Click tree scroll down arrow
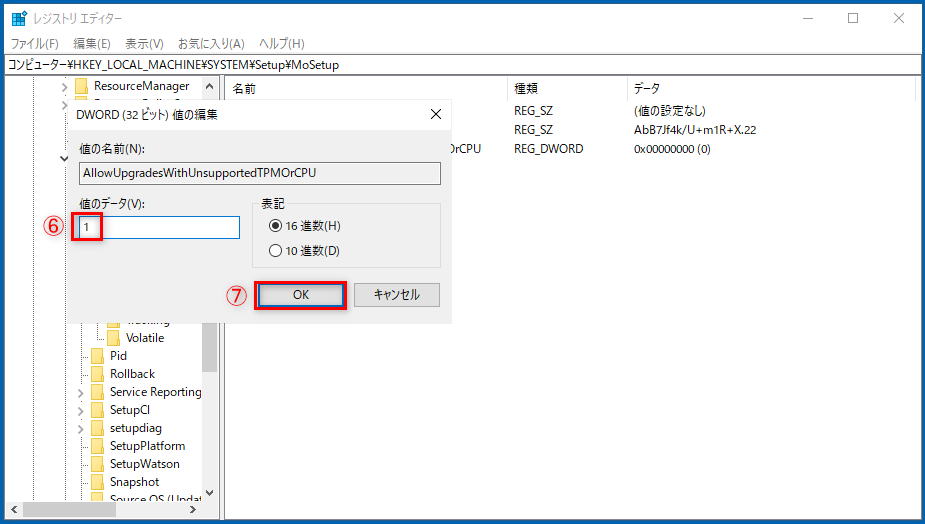Viewport: 925px width, 524px height. (209, 493)
